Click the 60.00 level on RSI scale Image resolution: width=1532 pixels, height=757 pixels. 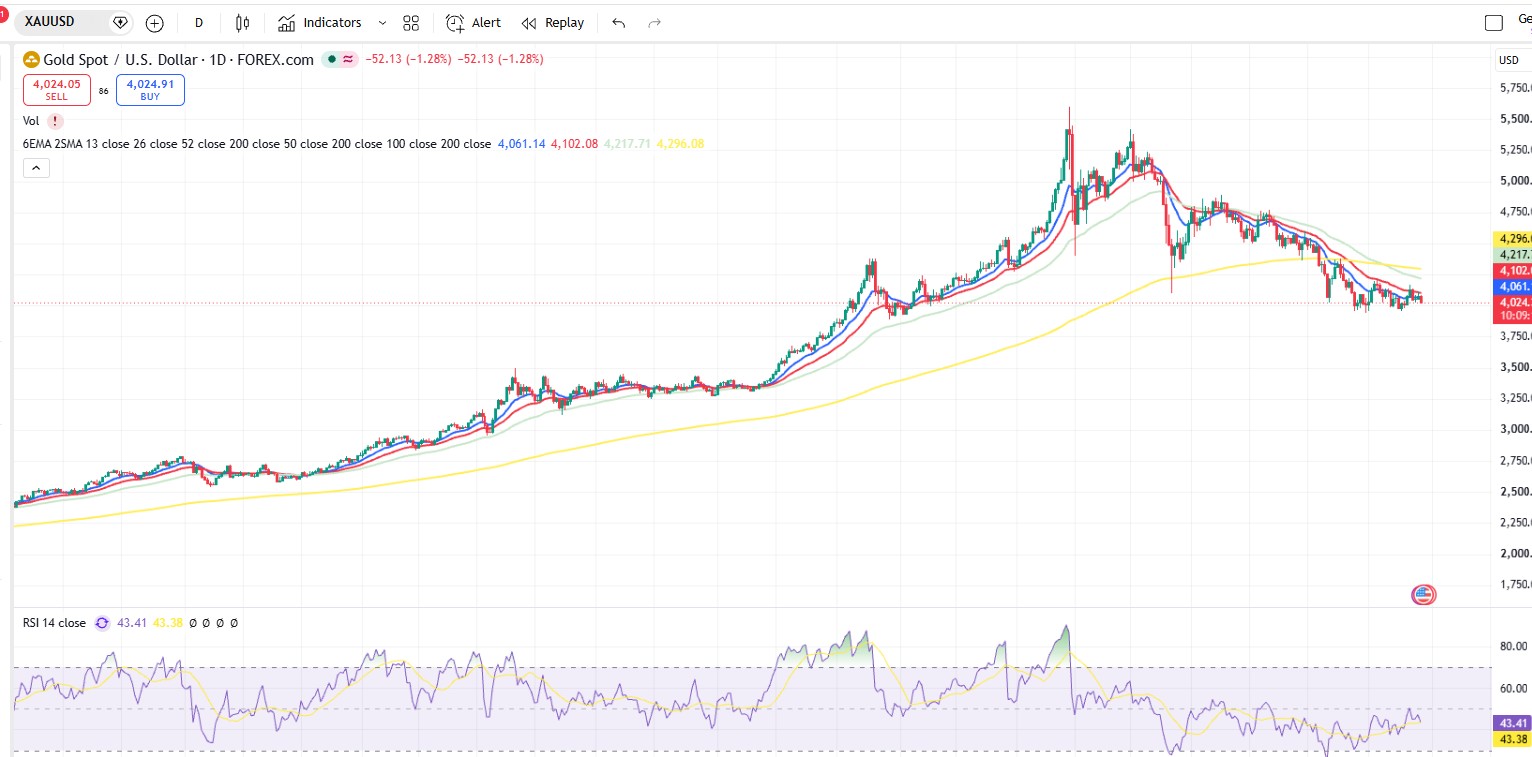click(x=1514, y=688)
